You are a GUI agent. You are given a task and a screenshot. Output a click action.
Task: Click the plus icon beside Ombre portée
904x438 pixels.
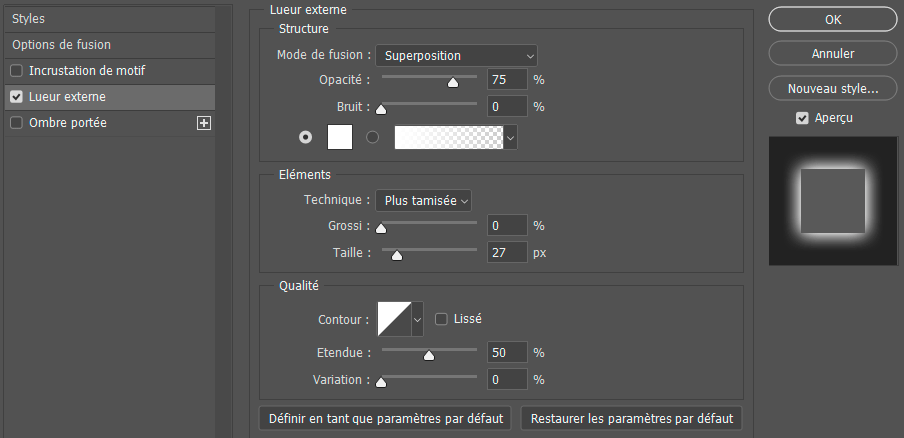[x=204, y=123]
